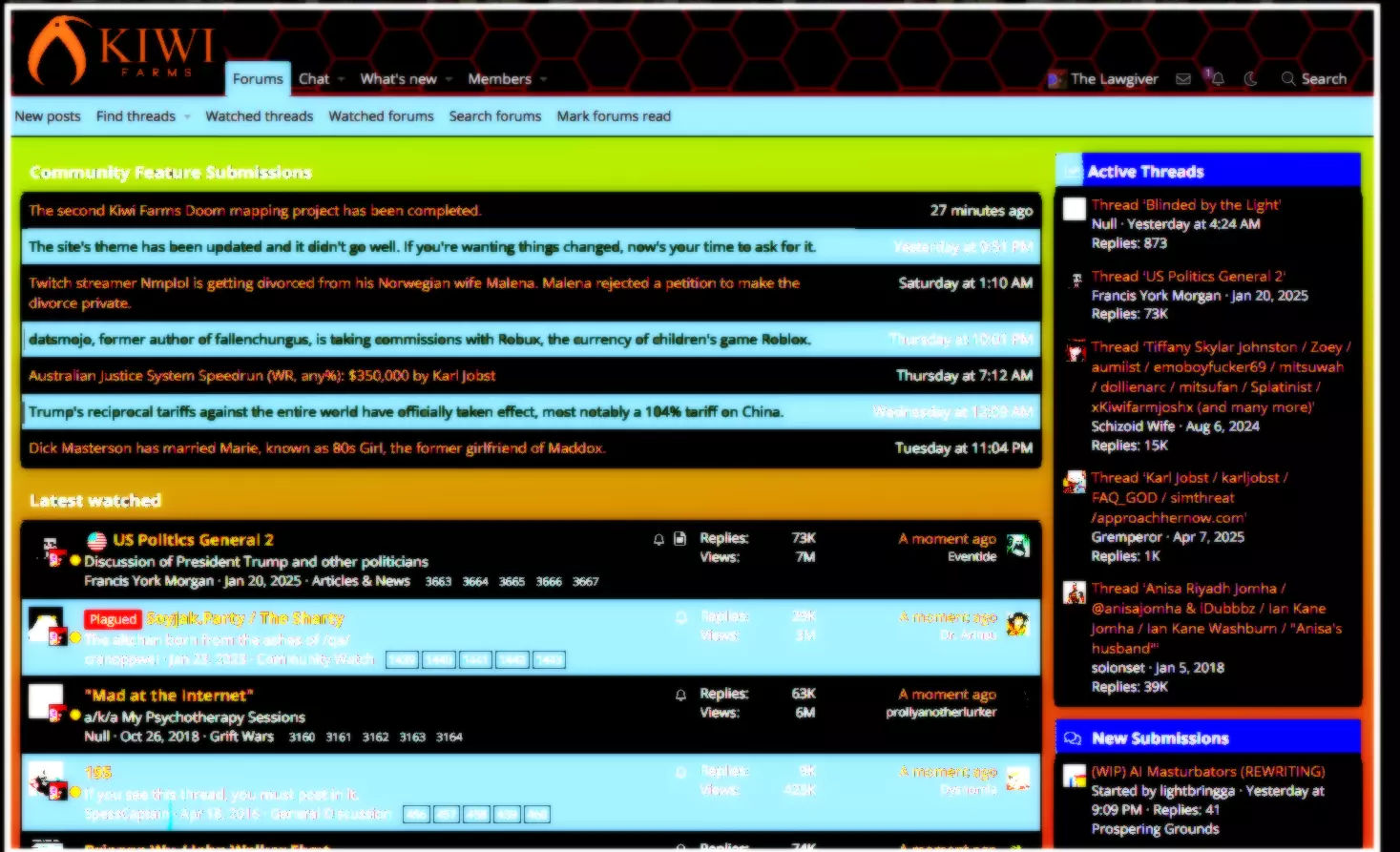Expand the What's new dropdown arrow
The height and width of the screenshot is (852, 1400).
[x=448, y=79]
